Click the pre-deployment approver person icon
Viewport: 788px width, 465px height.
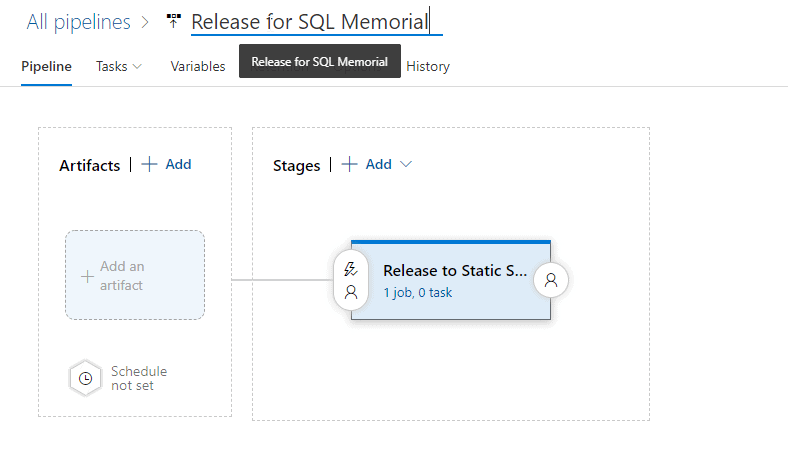[351, 292]
